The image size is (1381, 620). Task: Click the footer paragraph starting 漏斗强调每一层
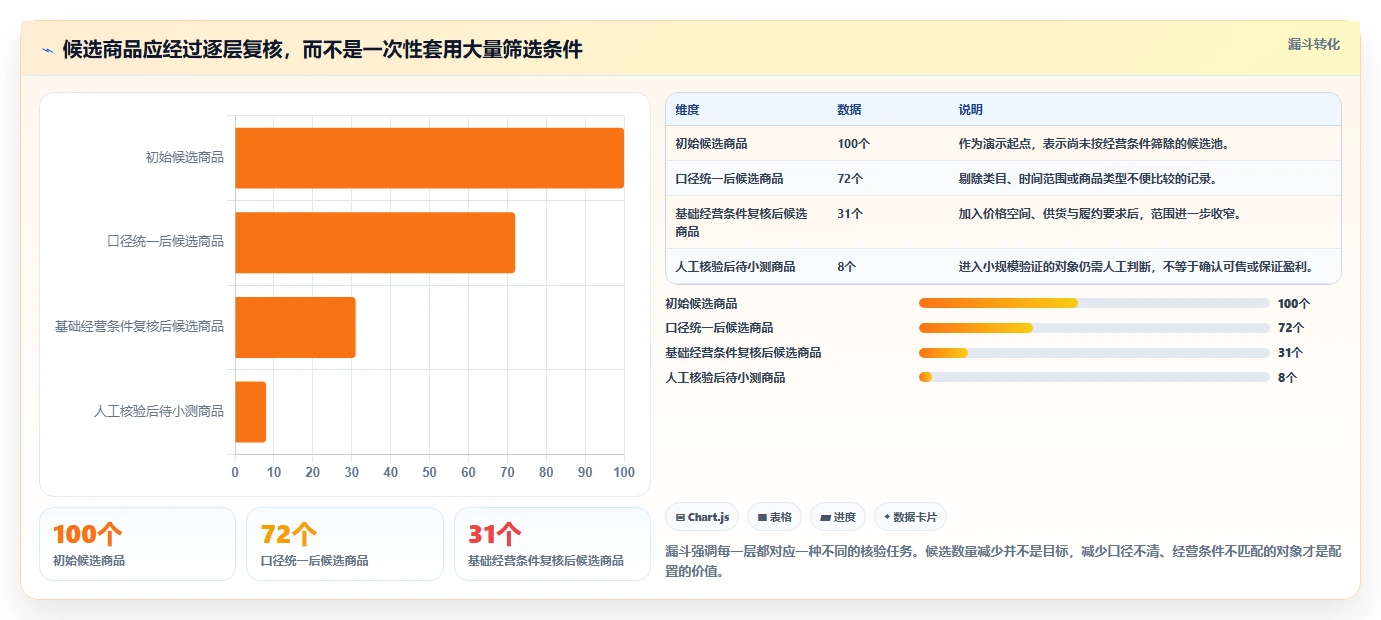[1003, 561]
